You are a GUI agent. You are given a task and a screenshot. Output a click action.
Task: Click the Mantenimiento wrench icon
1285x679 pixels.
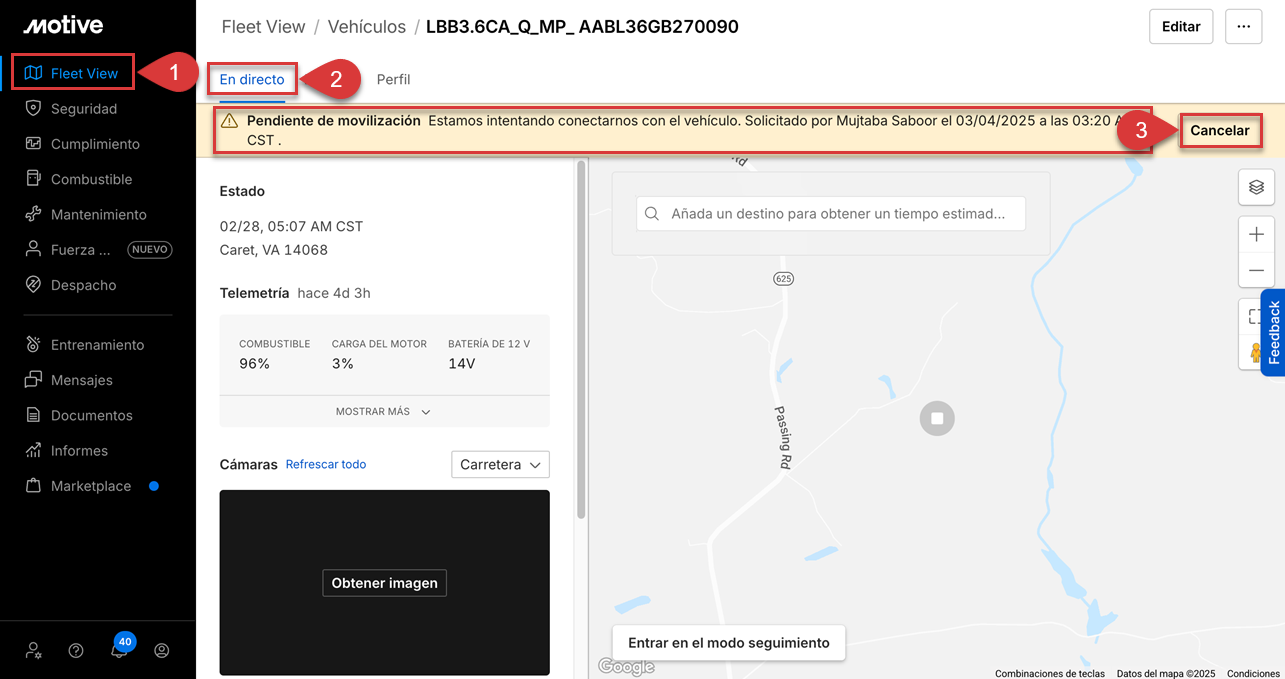(x=33, y=214)
